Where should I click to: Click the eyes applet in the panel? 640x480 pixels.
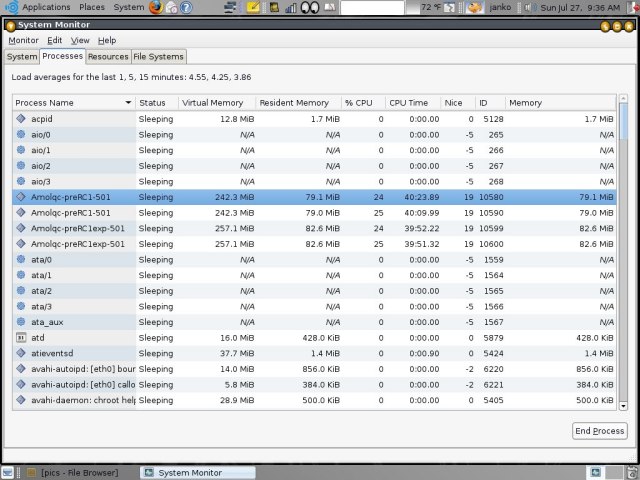pyautogui.click(x=310, y=7)
